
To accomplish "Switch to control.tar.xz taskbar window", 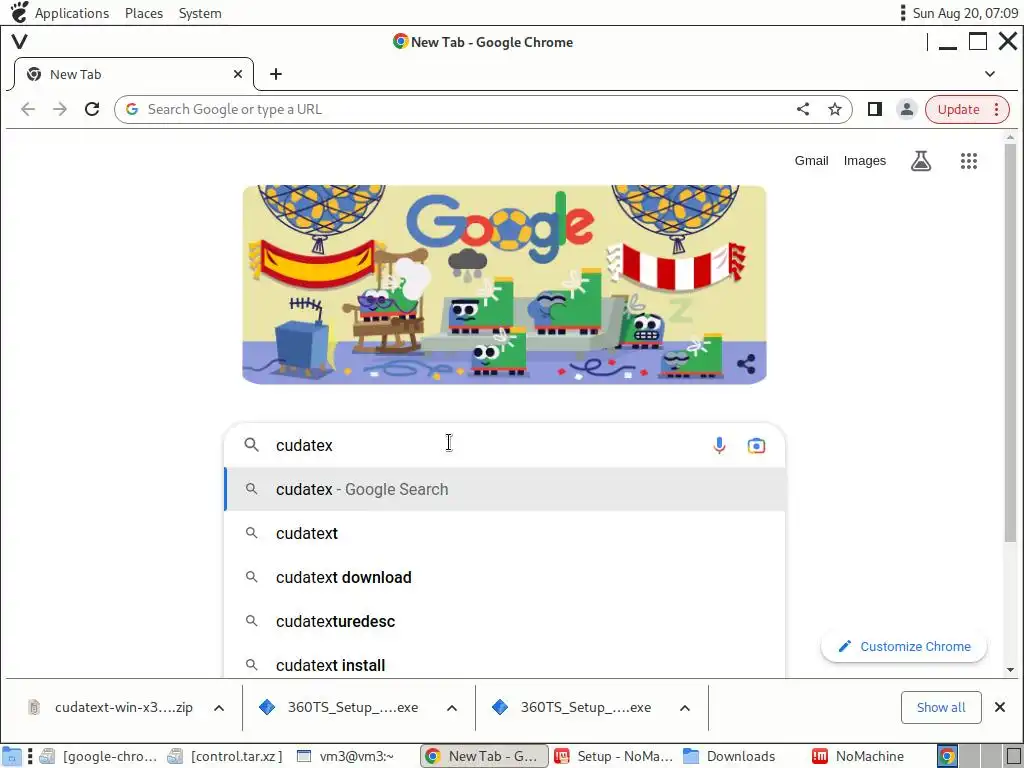I will [225, 756].
